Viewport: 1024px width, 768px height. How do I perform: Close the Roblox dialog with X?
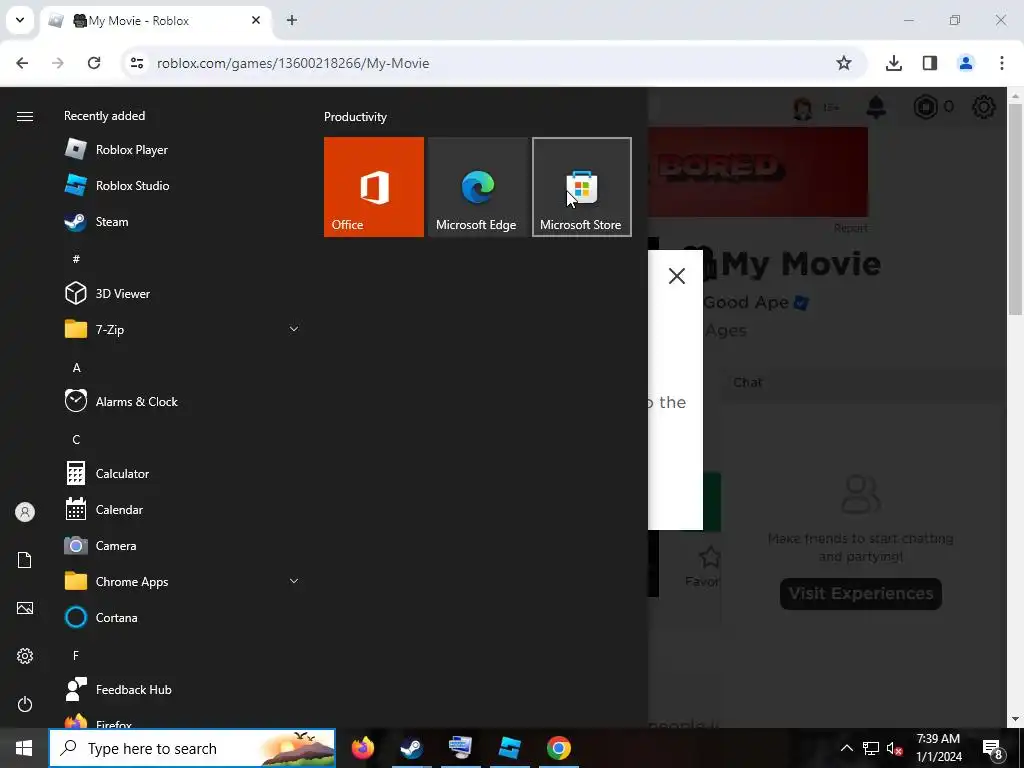point(677,276)
